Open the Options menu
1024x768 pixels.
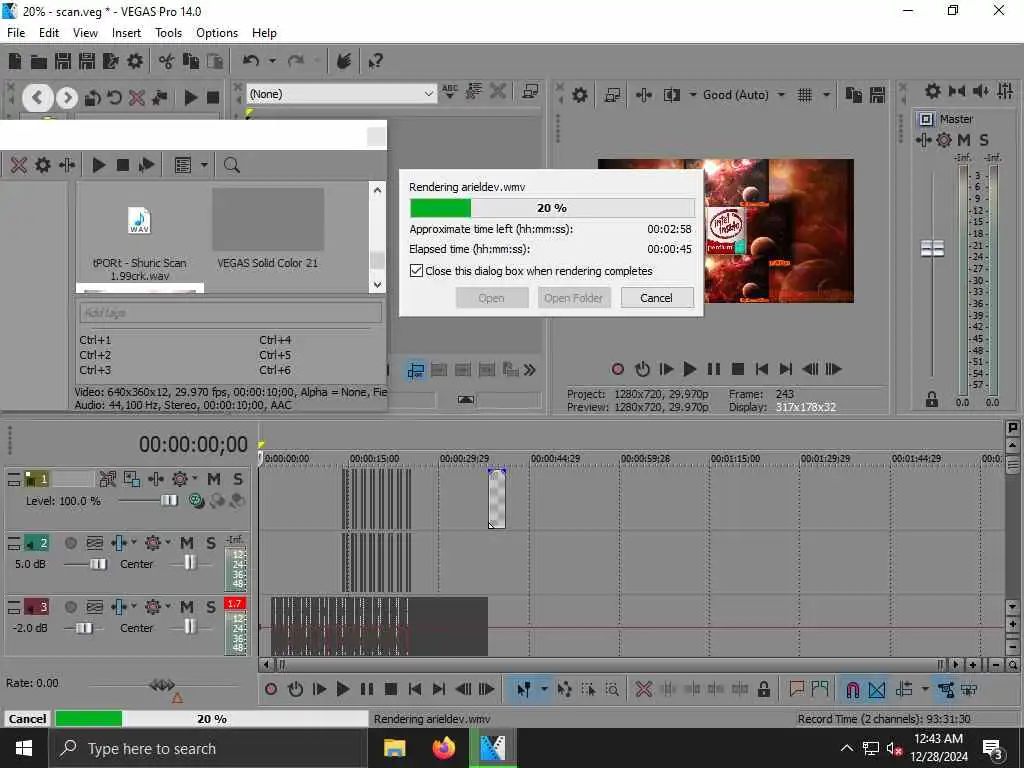click(x=217, y=33)
